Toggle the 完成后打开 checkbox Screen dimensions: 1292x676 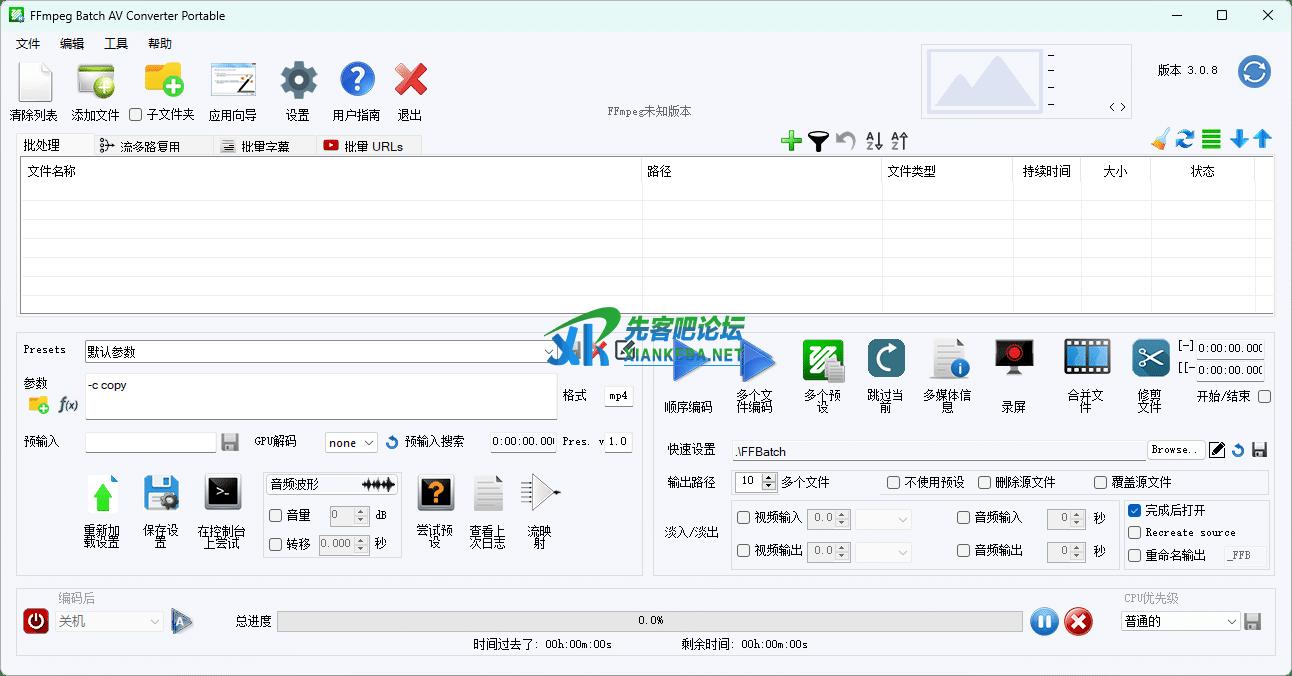click(1134, 510)
